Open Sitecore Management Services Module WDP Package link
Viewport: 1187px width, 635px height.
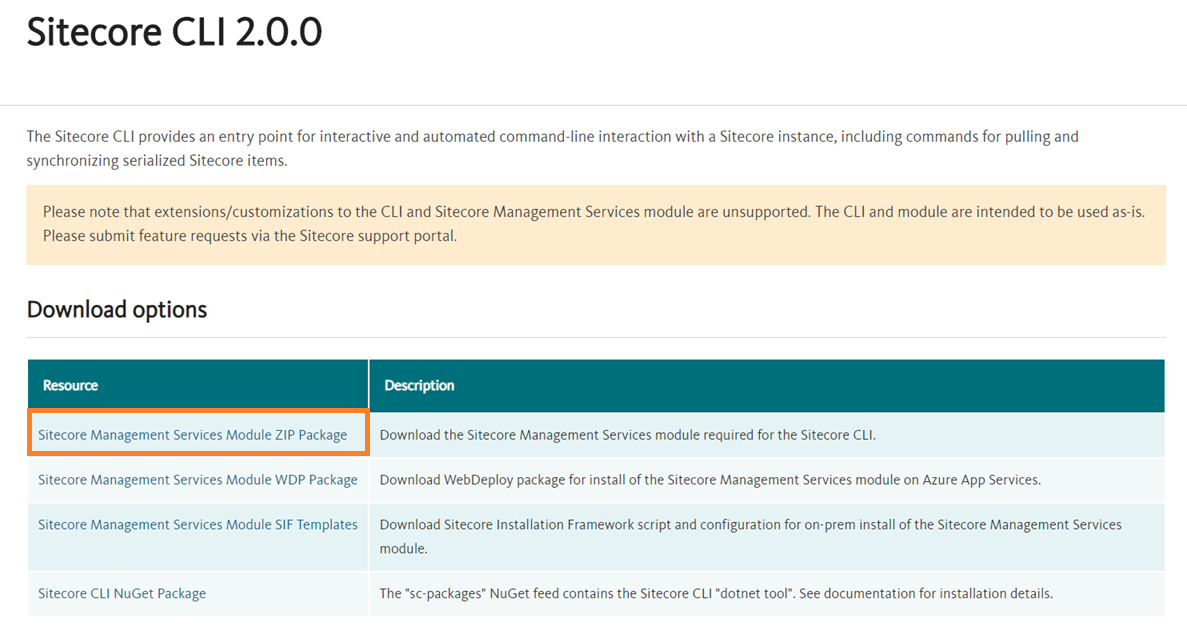click(198, 480)
